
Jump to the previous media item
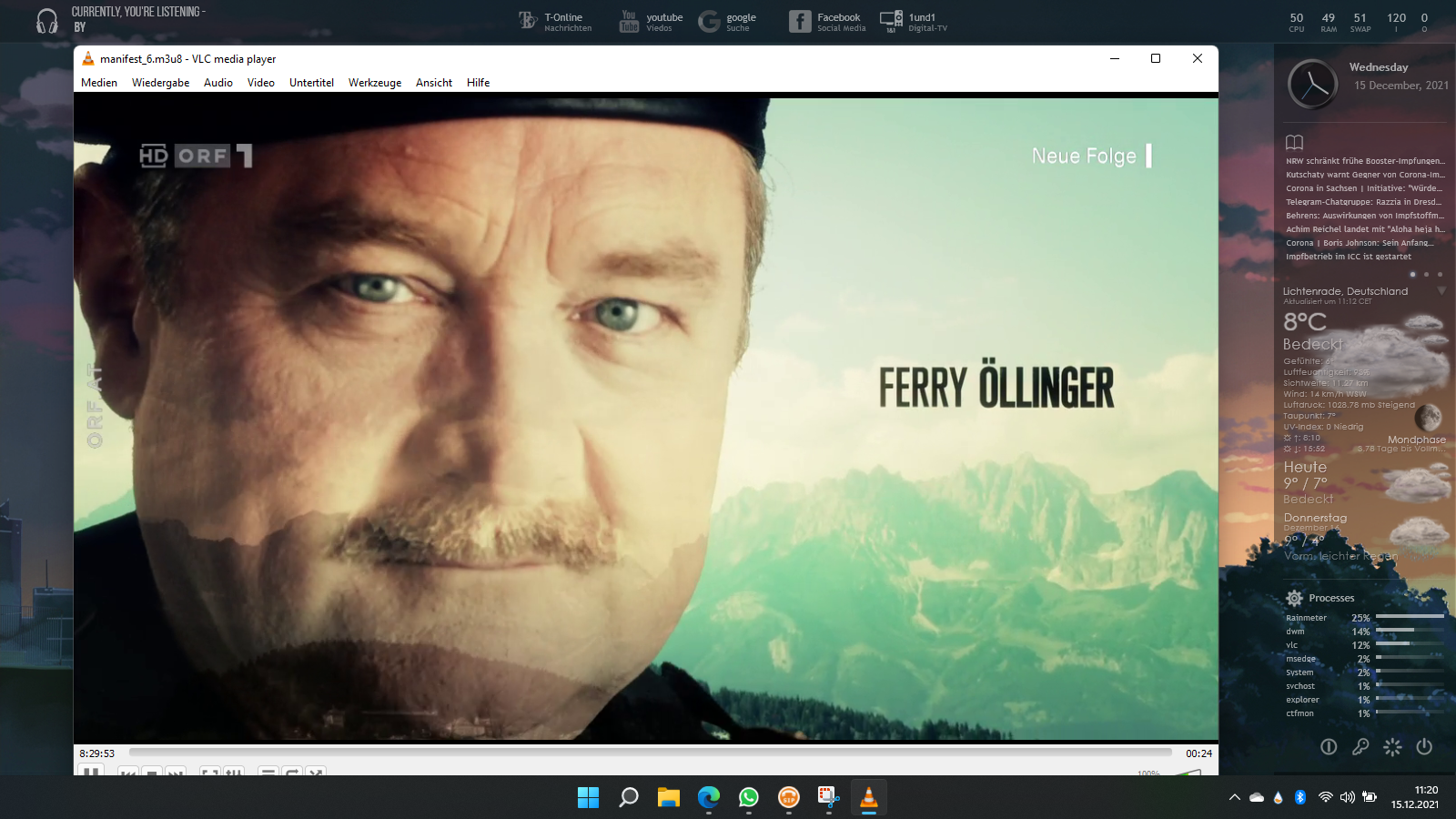[x=129, y=772]
